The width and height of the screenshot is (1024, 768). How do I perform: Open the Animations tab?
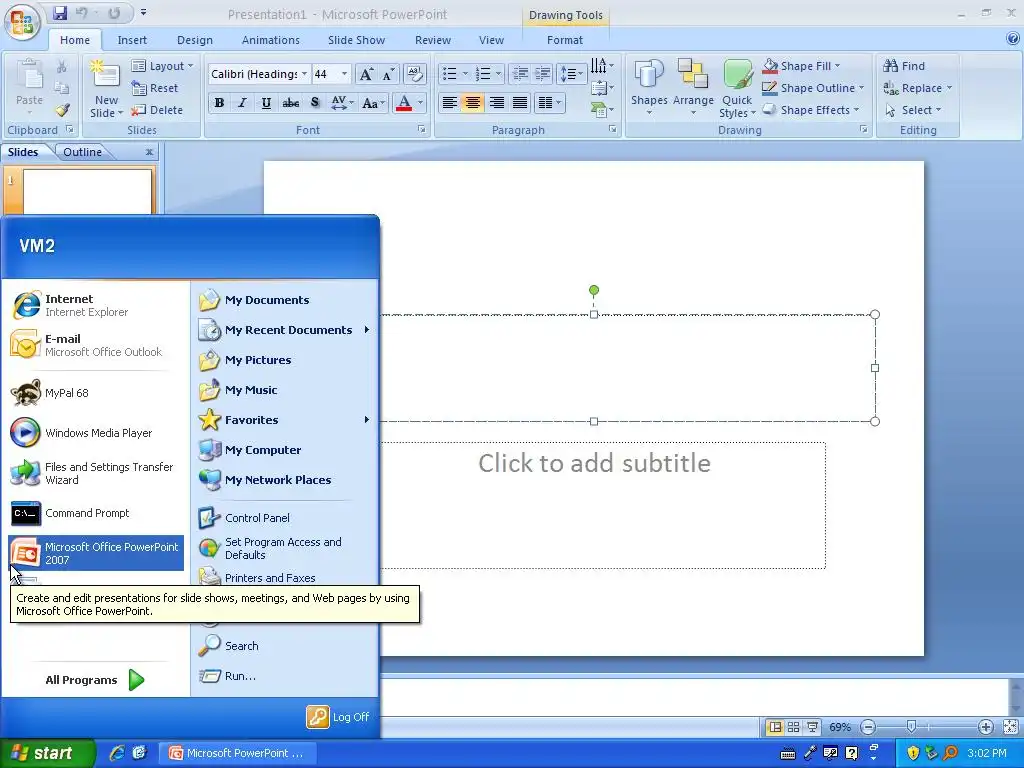click(270, 40)
